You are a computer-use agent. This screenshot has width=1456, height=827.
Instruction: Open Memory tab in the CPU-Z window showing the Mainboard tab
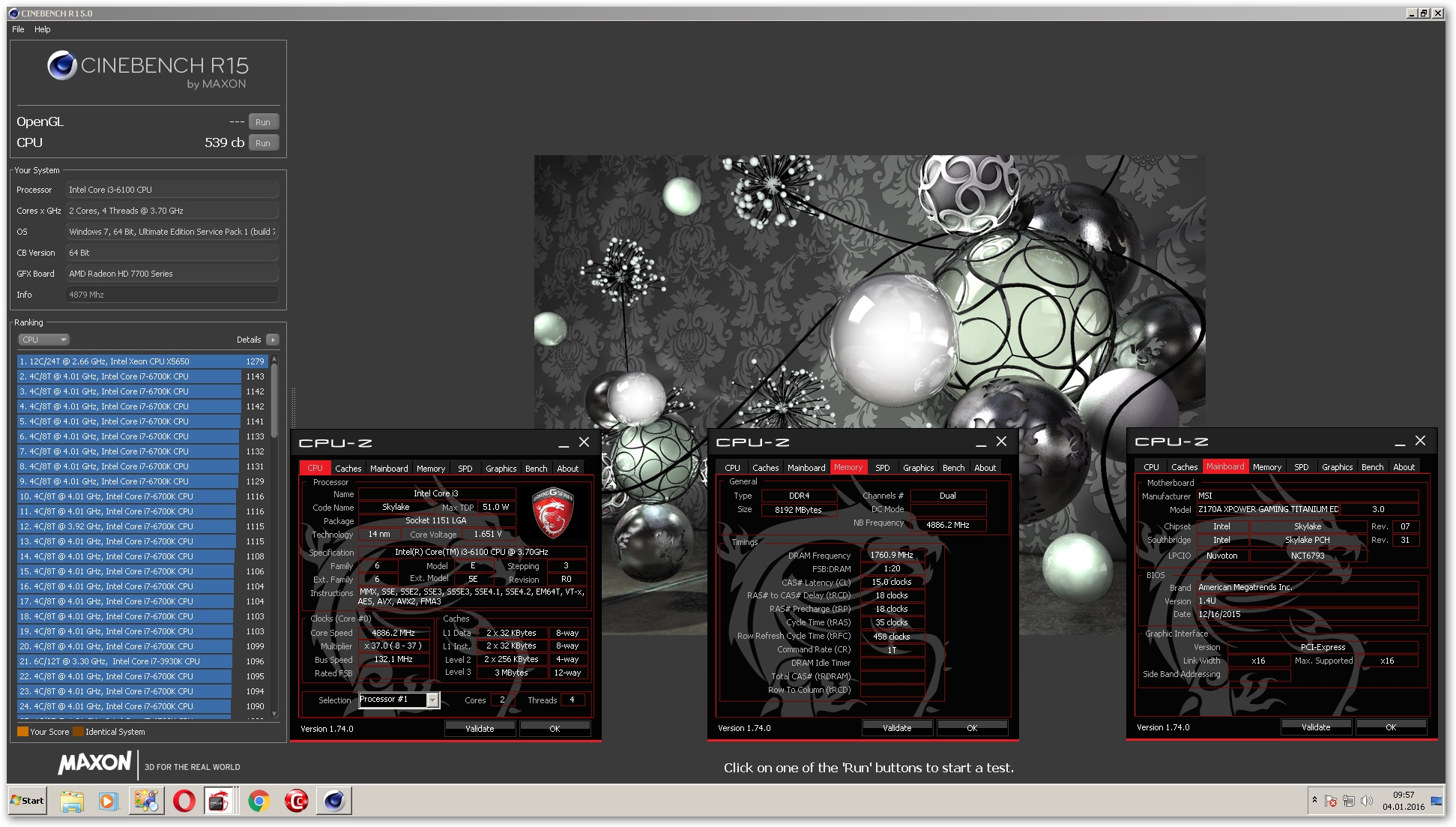[1267, 467]
